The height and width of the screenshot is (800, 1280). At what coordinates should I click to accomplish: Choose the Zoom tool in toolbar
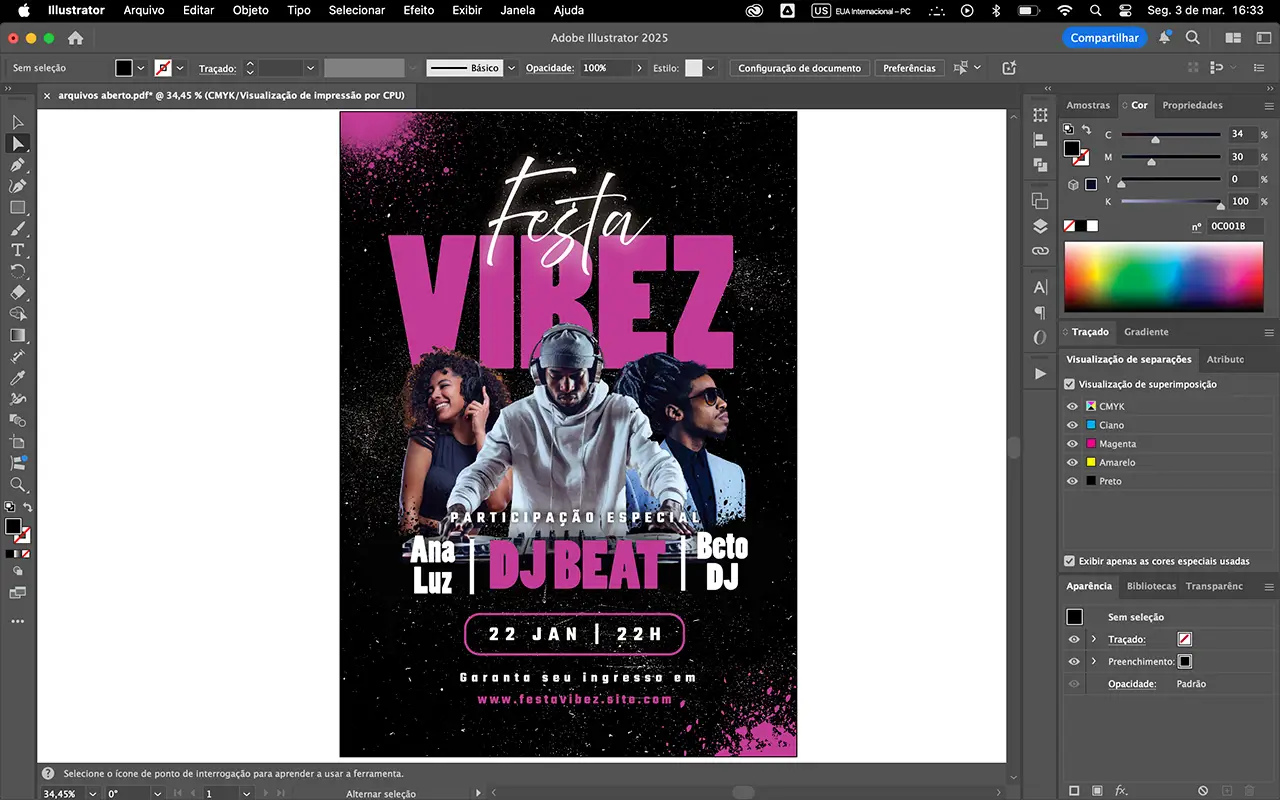click(17, 484)
